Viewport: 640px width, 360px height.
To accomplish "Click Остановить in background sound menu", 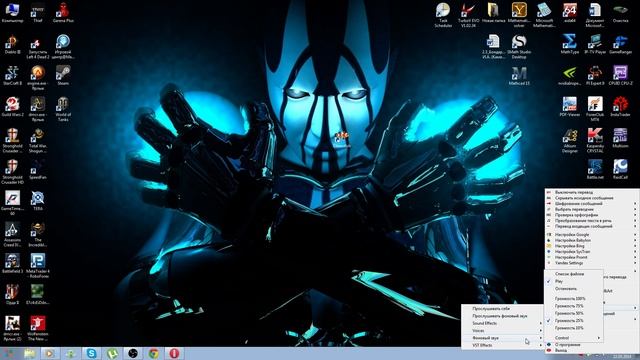I will tap(573, 289).
